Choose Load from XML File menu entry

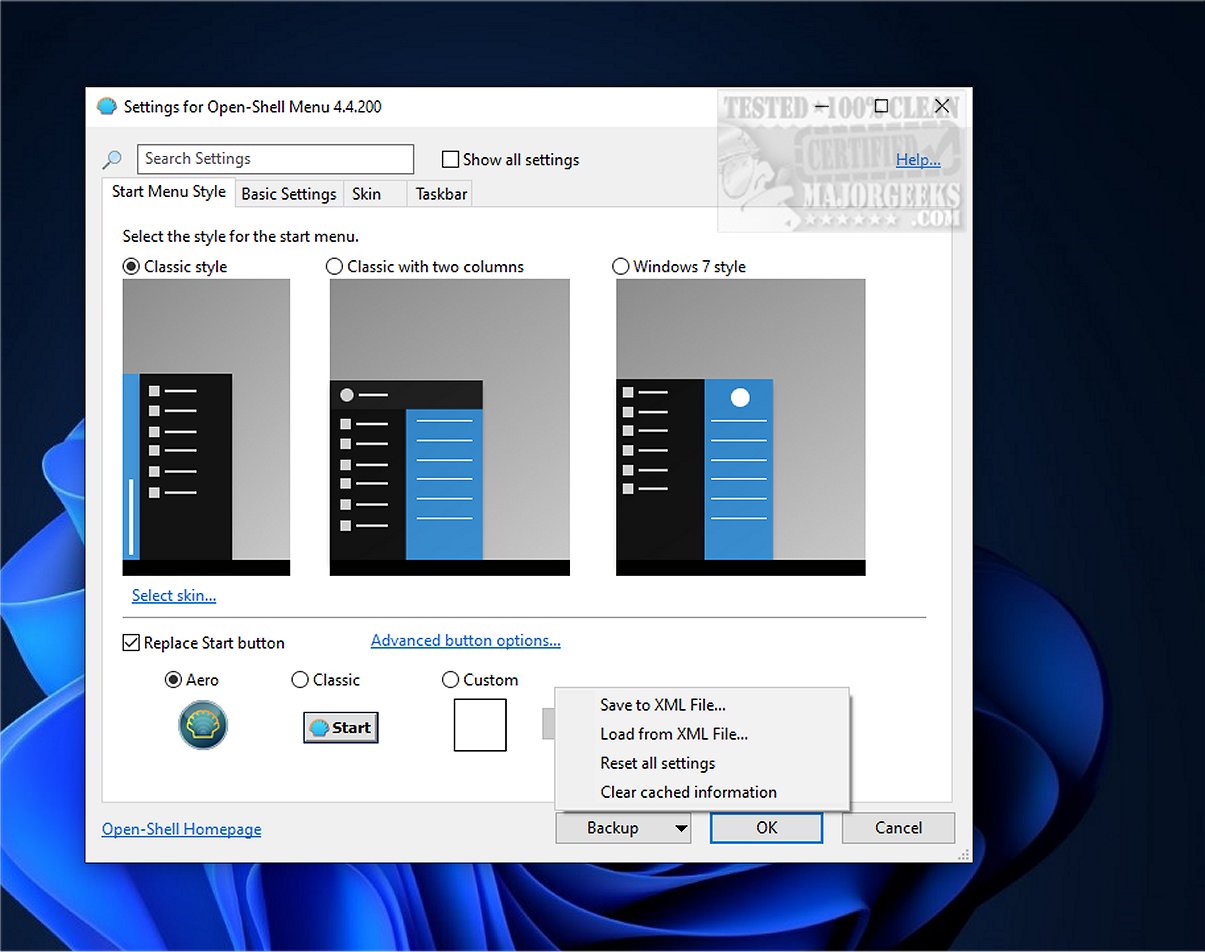coord(701,734)
